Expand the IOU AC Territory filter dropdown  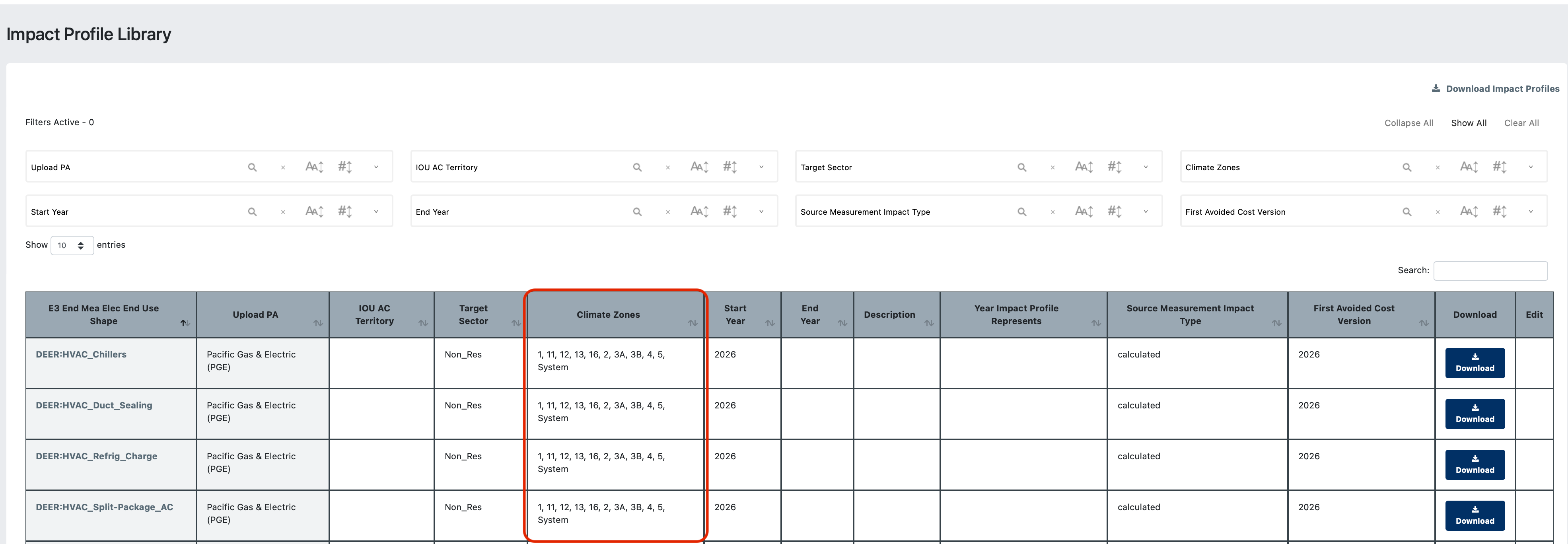pyautogui.click(x=761, y=167)
